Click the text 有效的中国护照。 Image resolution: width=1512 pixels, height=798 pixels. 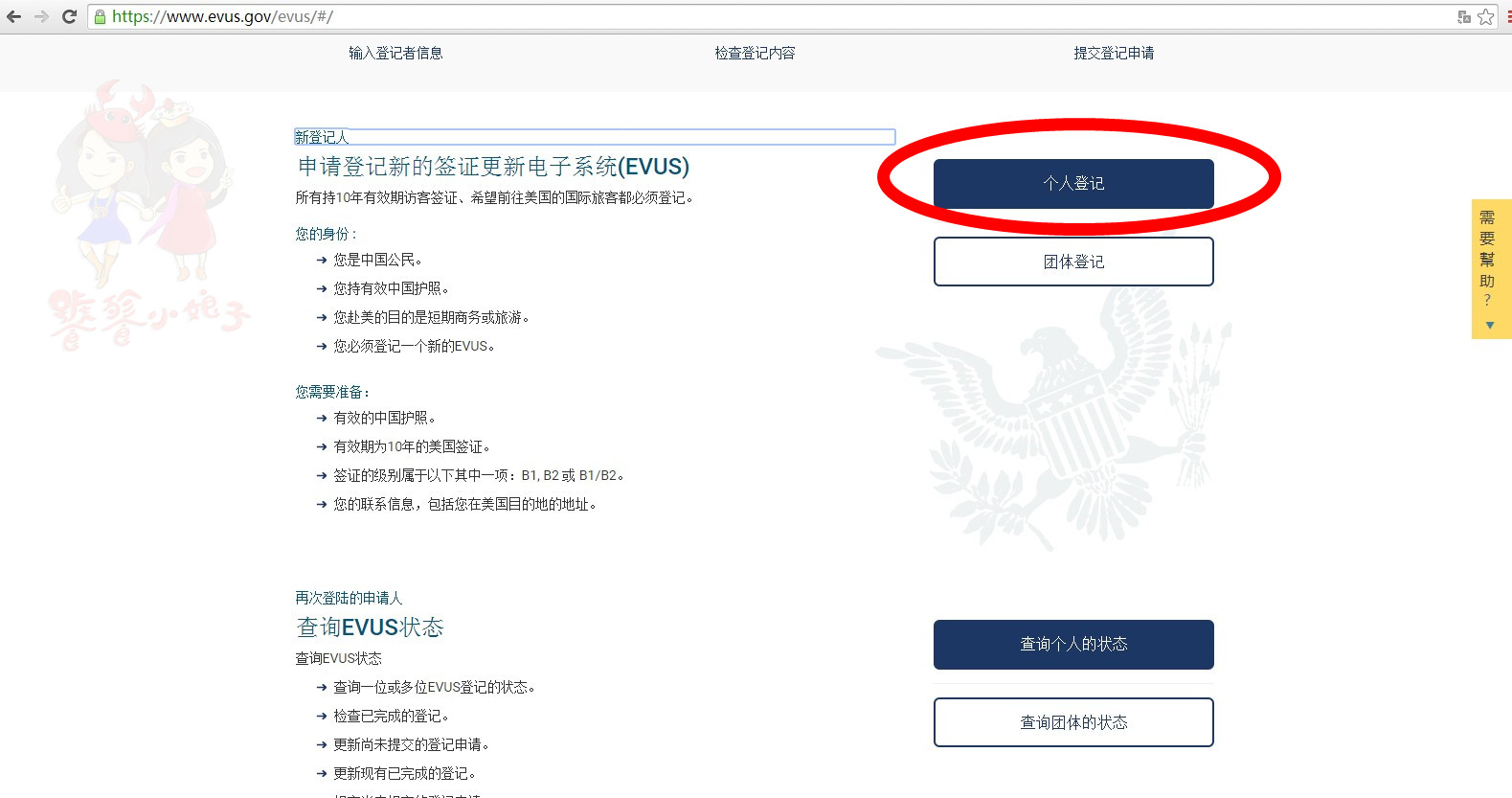pos(385,418)
